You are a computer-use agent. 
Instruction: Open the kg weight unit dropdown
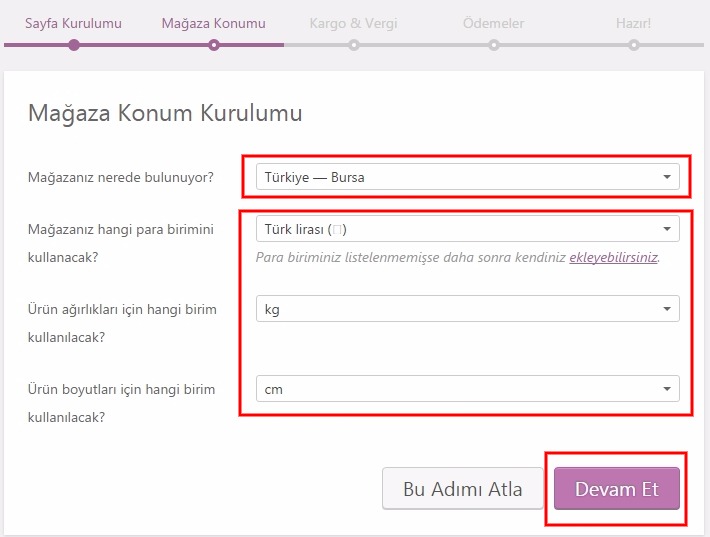coord(468,309)
